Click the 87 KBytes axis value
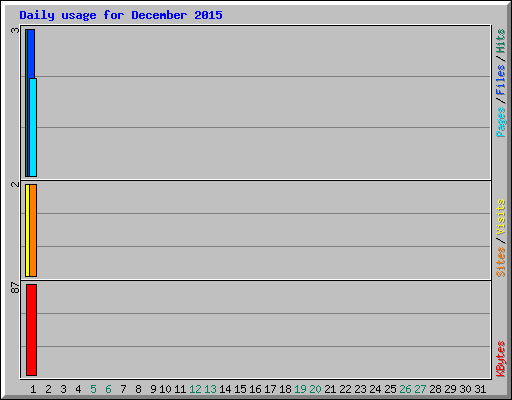The image size is (512, 400). tap(15, 288)
